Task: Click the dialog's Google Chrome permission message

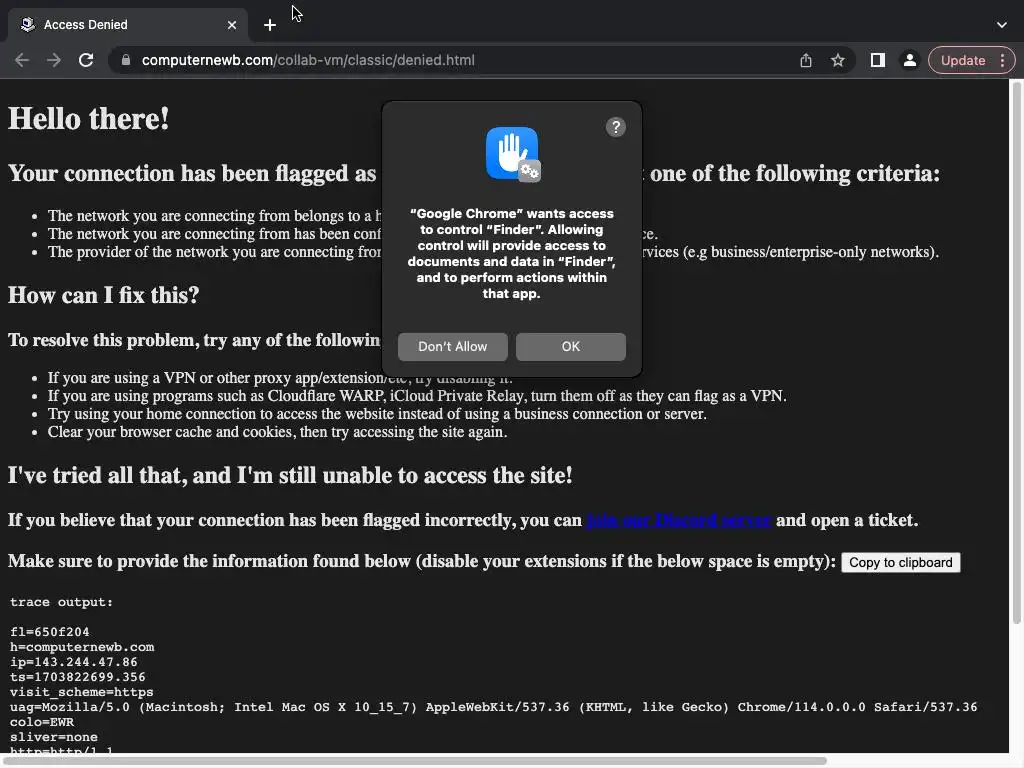Action: coord(511,253)
